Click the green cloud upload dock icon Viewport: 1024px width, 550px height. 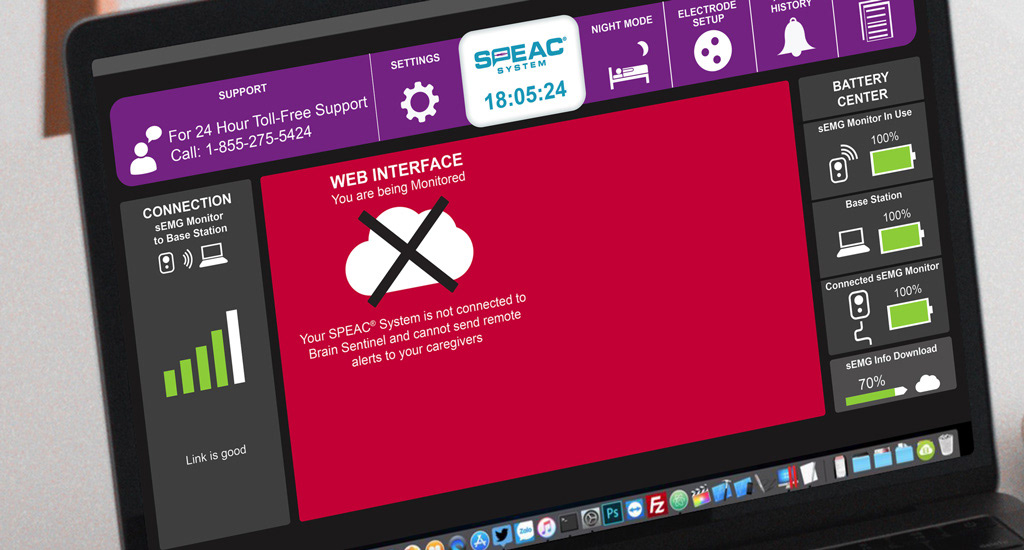925,449
